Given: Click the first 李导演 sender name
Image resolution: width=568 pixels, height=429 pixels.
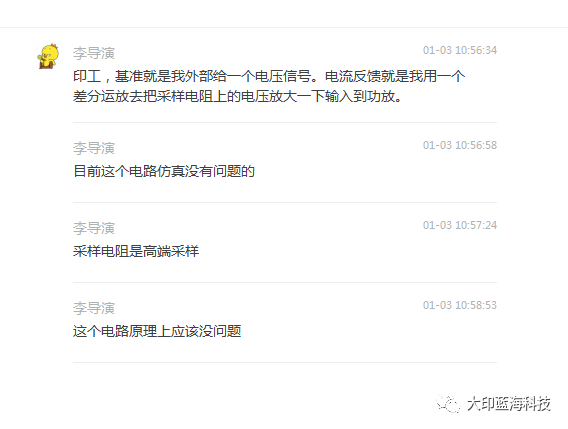Looking at the screenshot, I should point(94,53).
